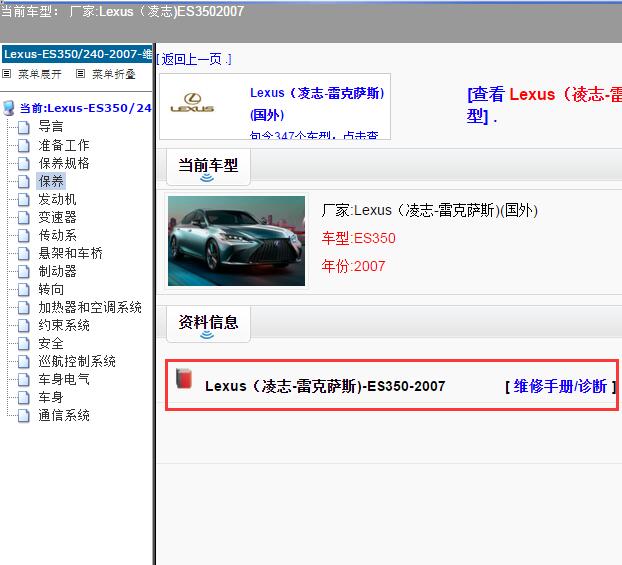Click the 返回上一页 link
The image size is (622, 565).
(193, 59)
